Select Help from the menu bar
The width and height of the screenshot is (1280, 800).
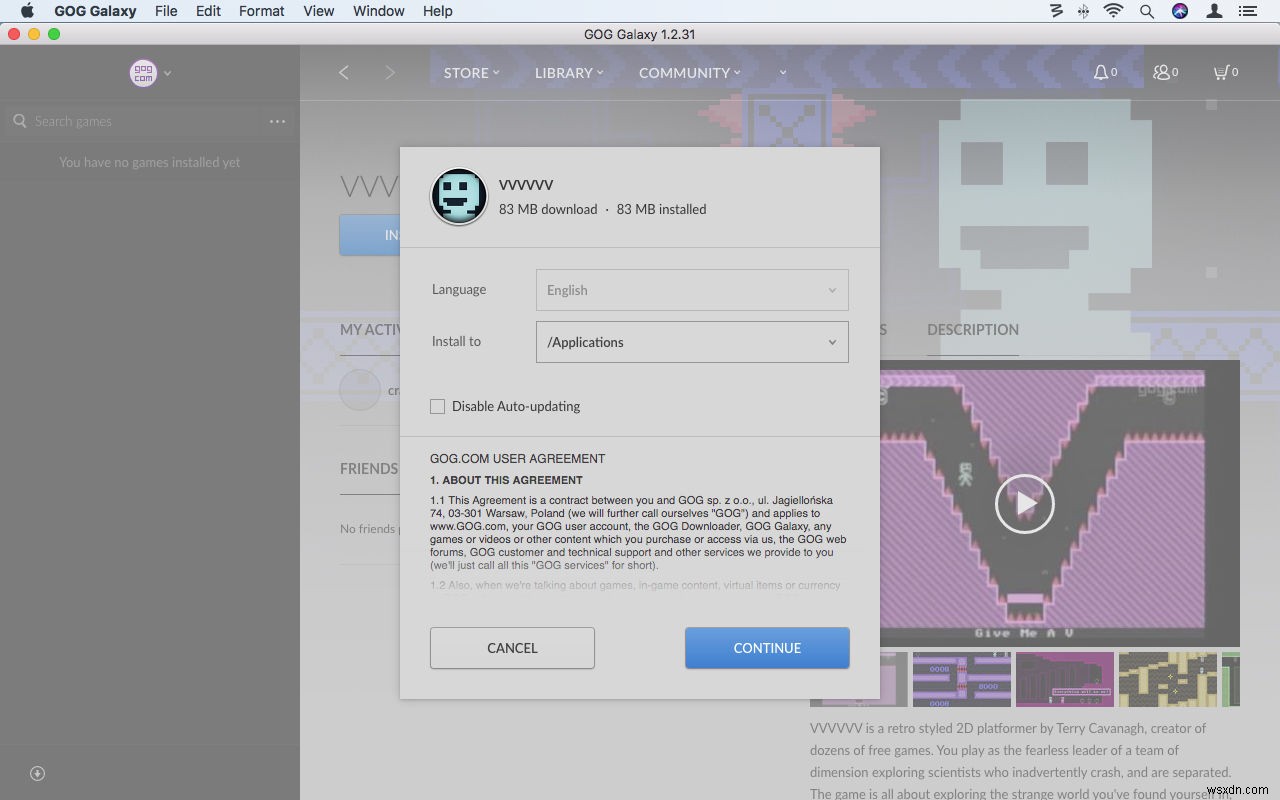click(x=437, y=11)
